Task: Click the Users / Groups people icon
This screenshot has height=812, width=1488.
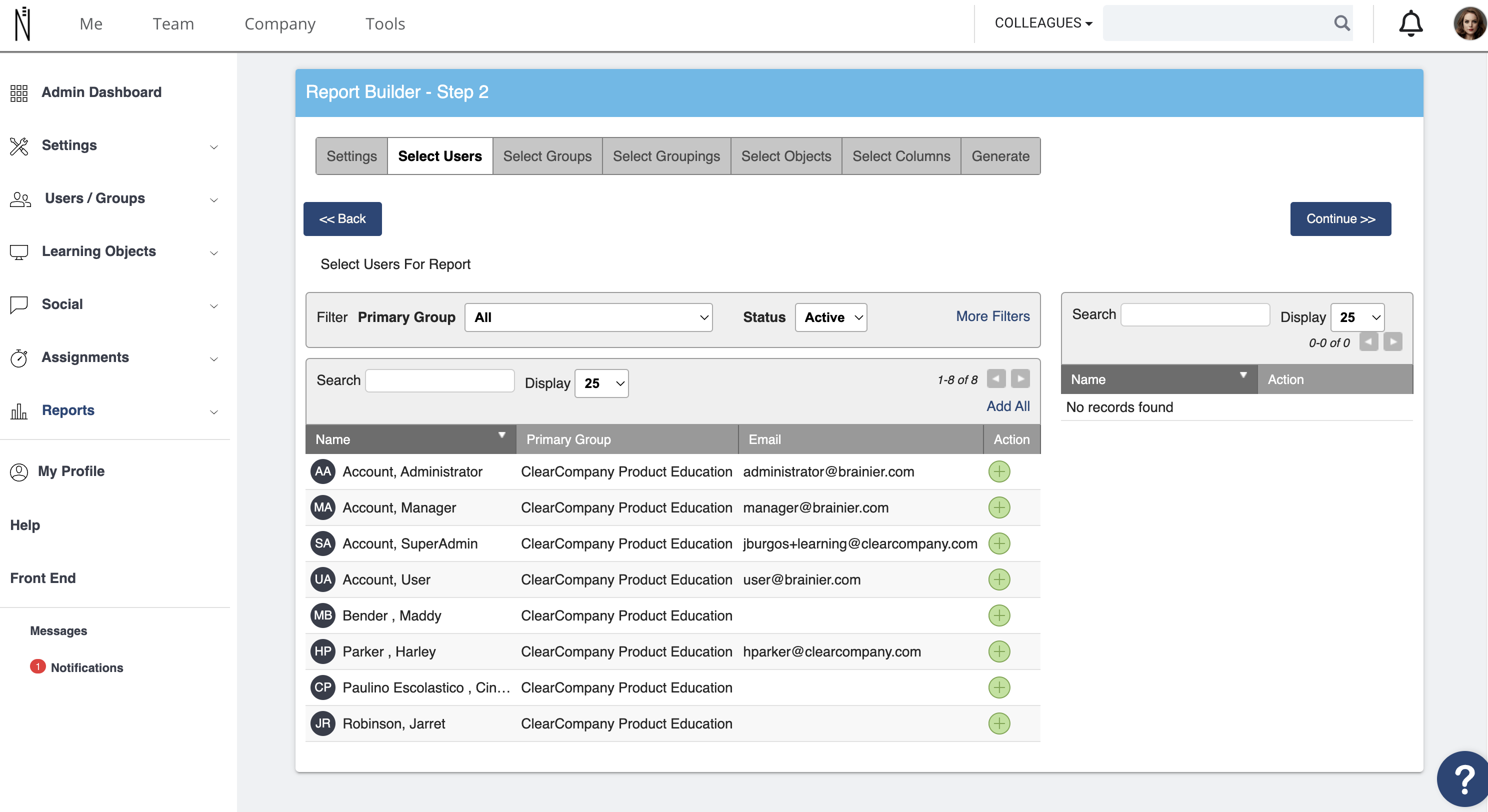Action: (21, 199)
